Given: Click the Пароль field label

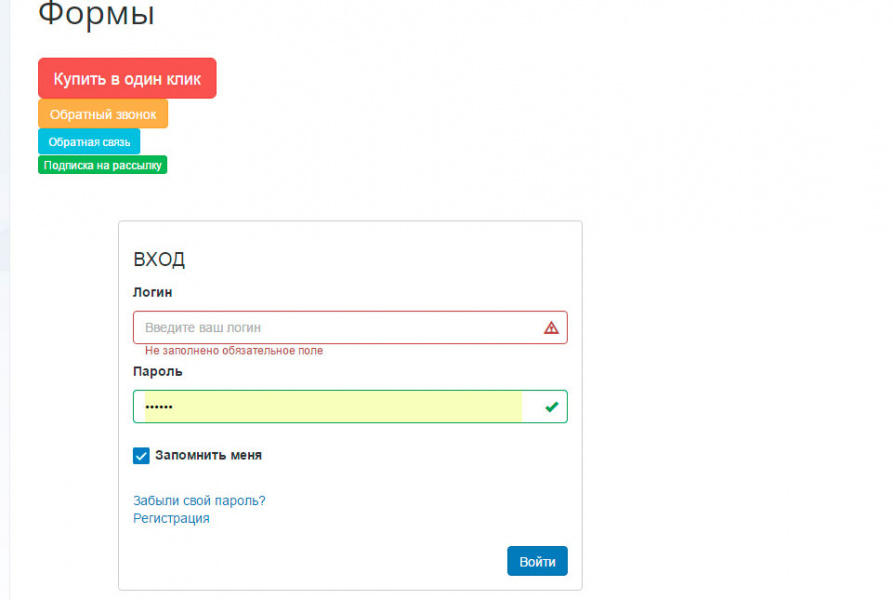Looking at the screenshot, I should pyautogui.click(x=158, y=371).
